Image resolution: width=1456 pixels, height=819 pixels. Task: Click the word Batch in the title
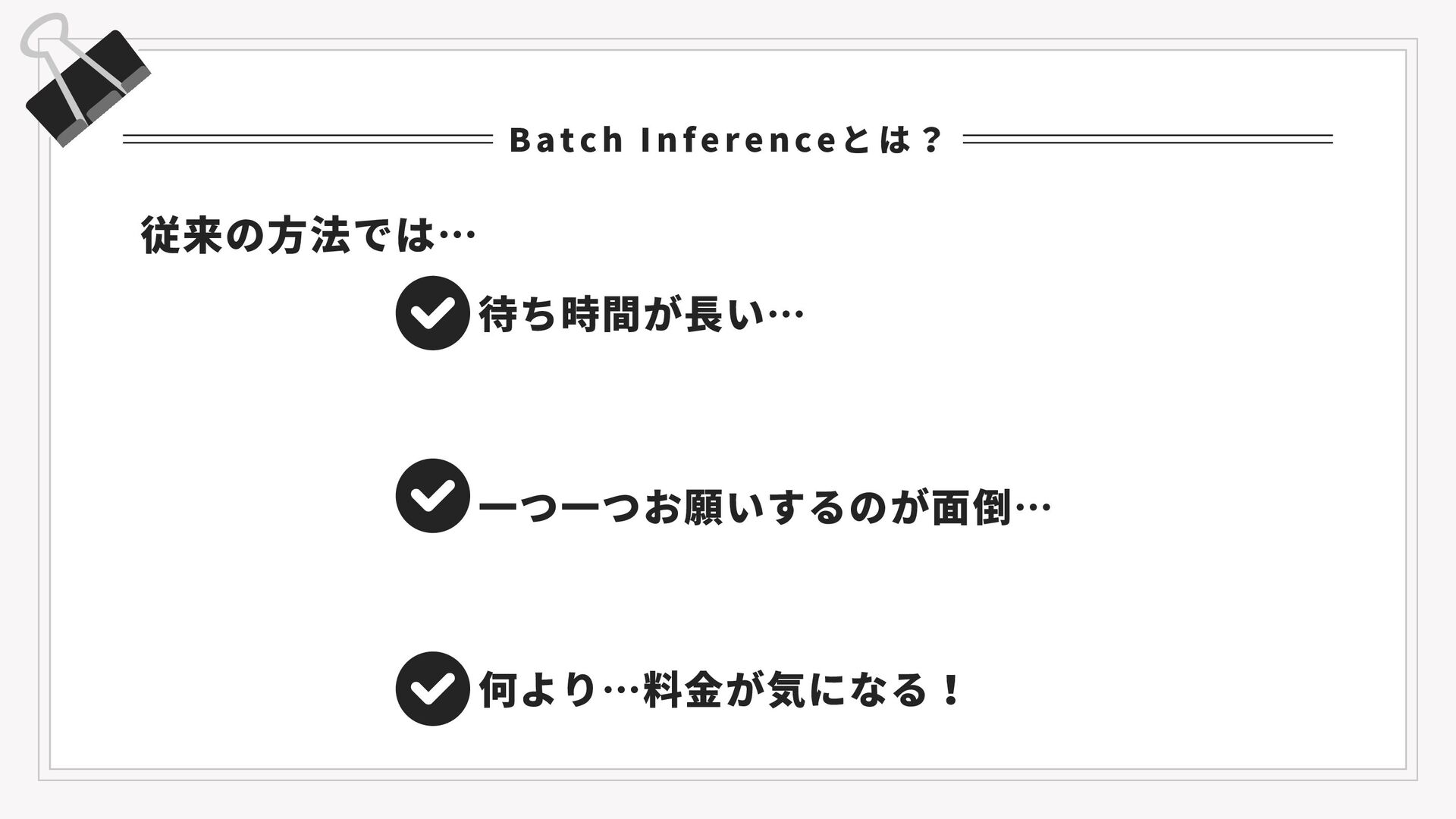click(566, 140)
